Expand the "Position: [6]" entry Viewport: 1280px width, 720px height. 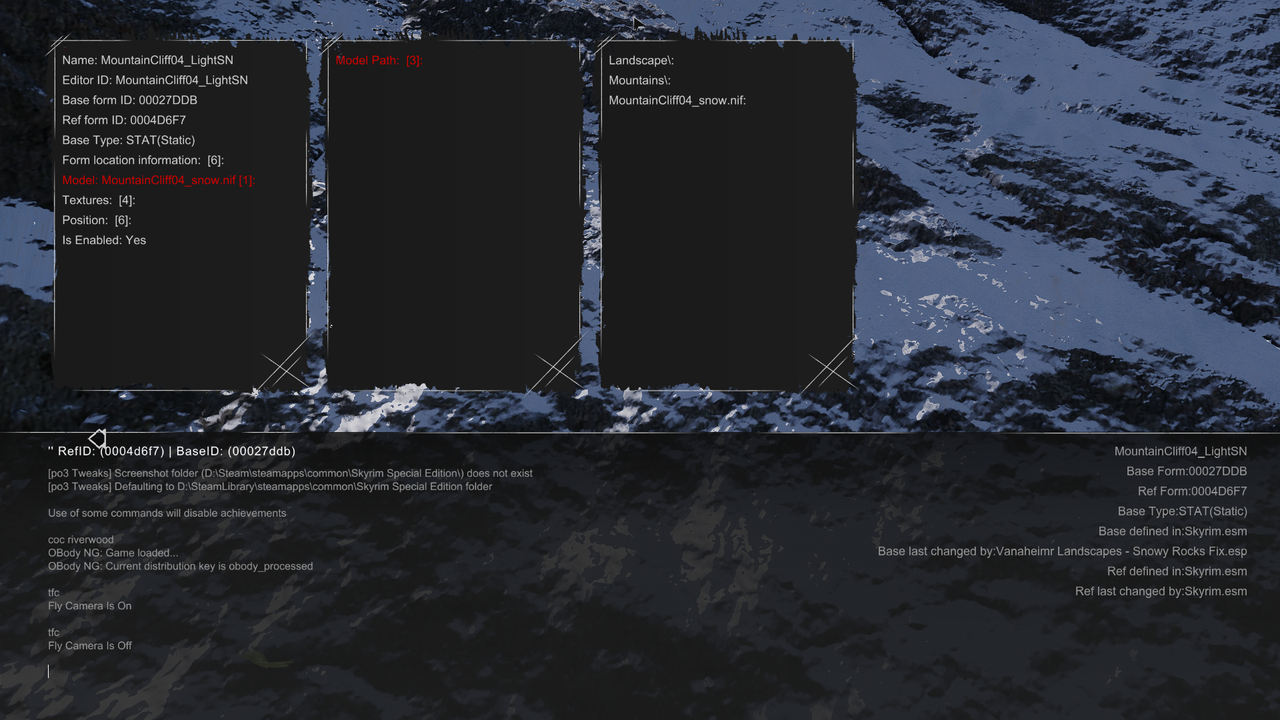[x=97, y=220]
